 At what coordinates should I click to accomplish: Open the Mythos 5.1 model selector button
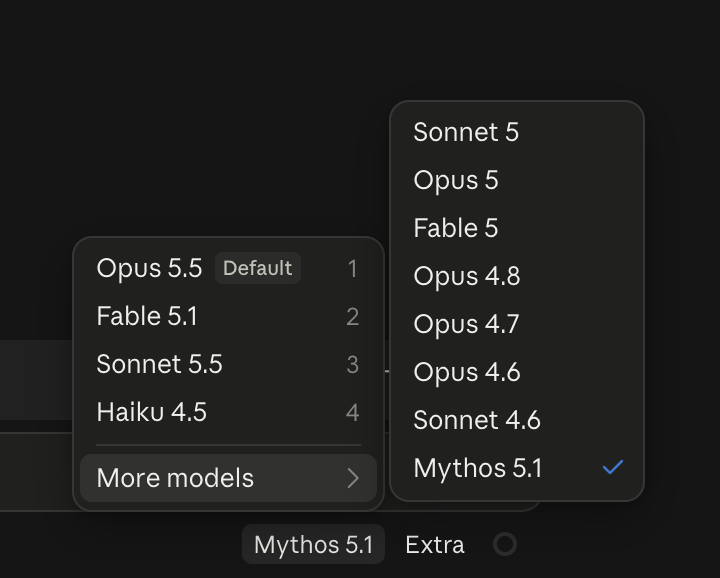pos(313,544)
